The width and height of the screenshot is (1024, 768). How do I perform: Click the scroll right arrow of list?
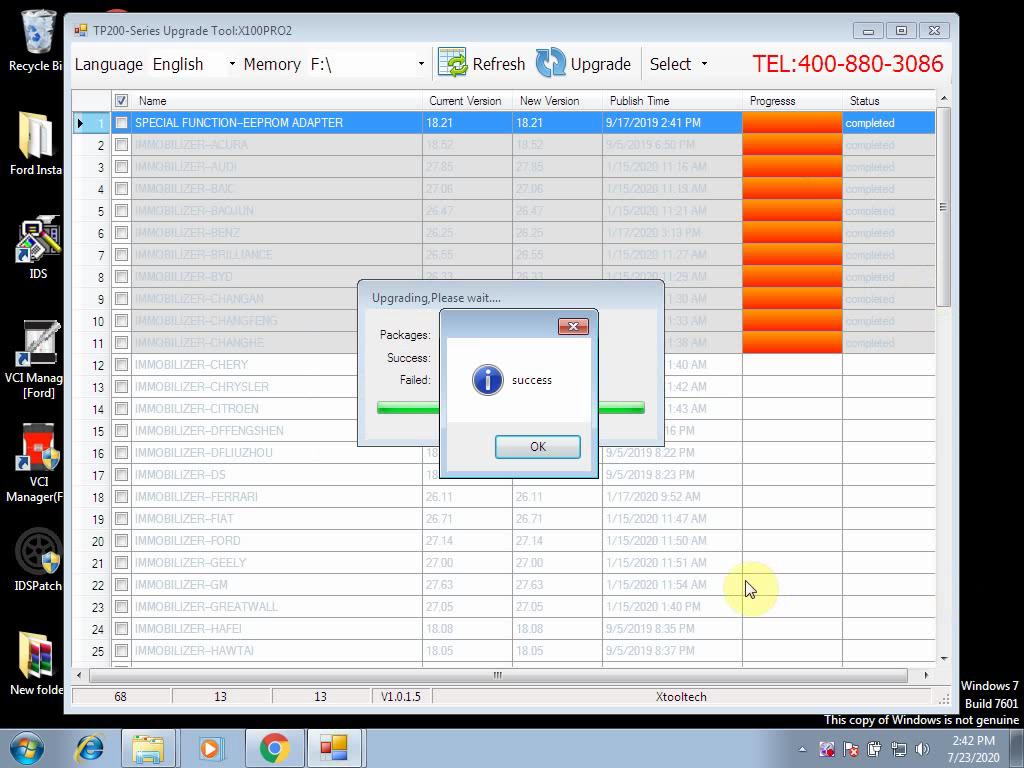[x=926, y=675]
